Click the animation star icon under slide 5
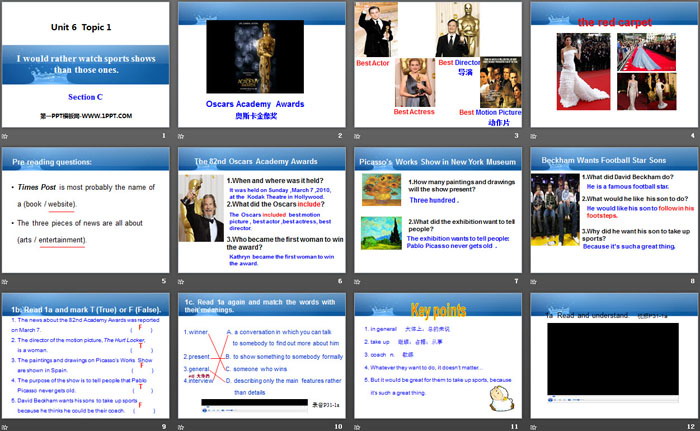 coord(5,281)
